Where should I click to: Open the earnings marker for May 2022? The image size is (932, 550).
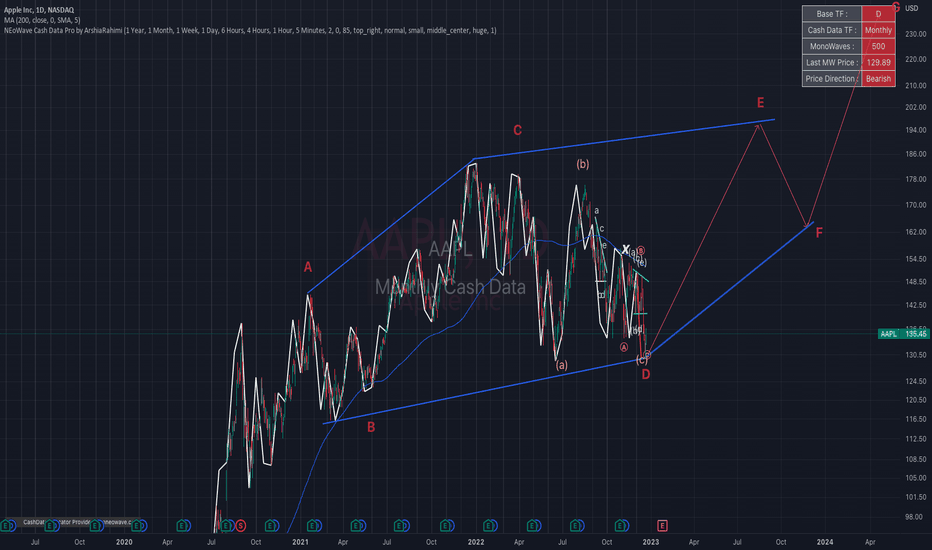coord(533,526)
